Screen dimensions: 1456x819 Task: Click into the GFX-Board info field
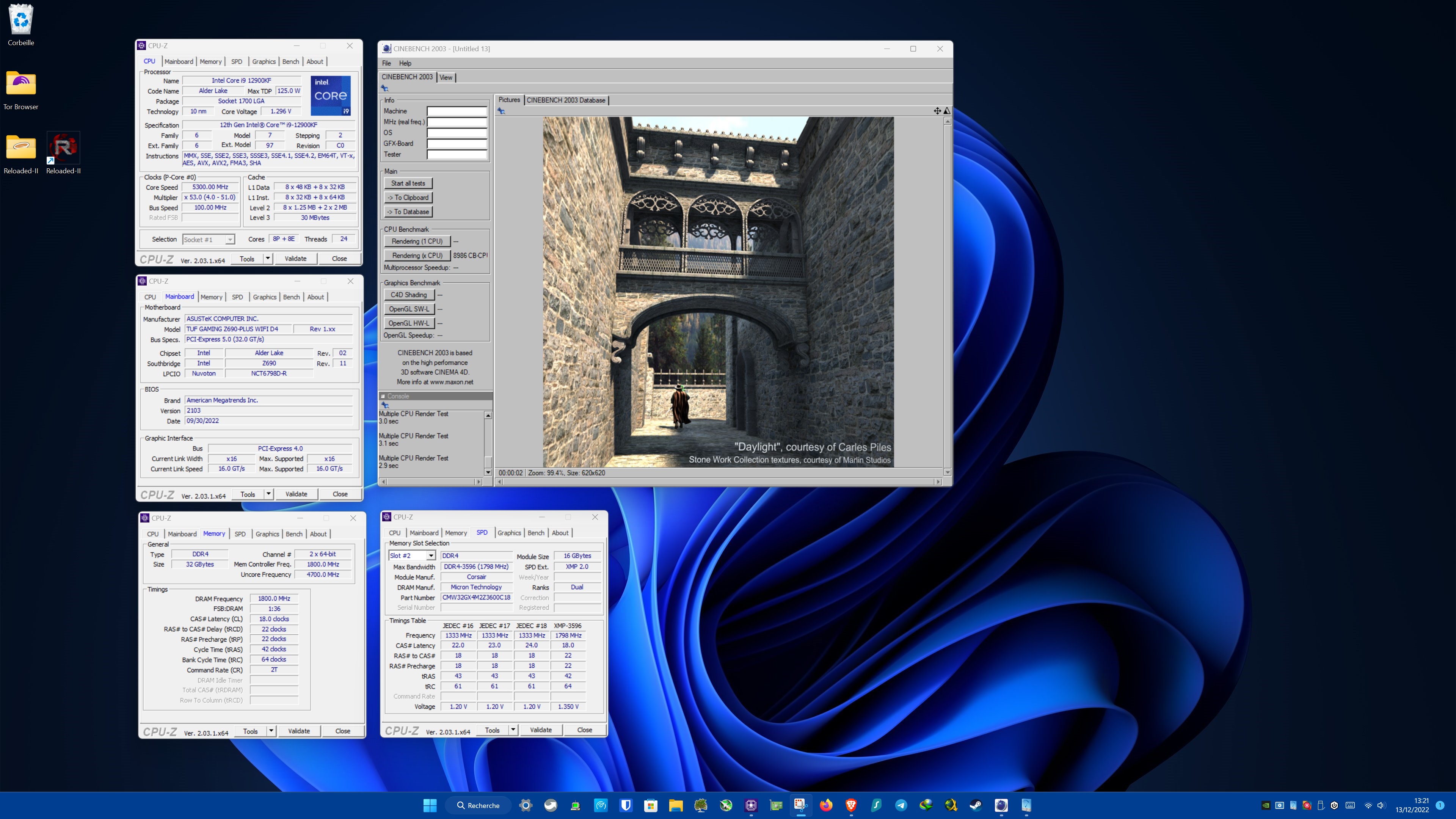tap(457, 144)
